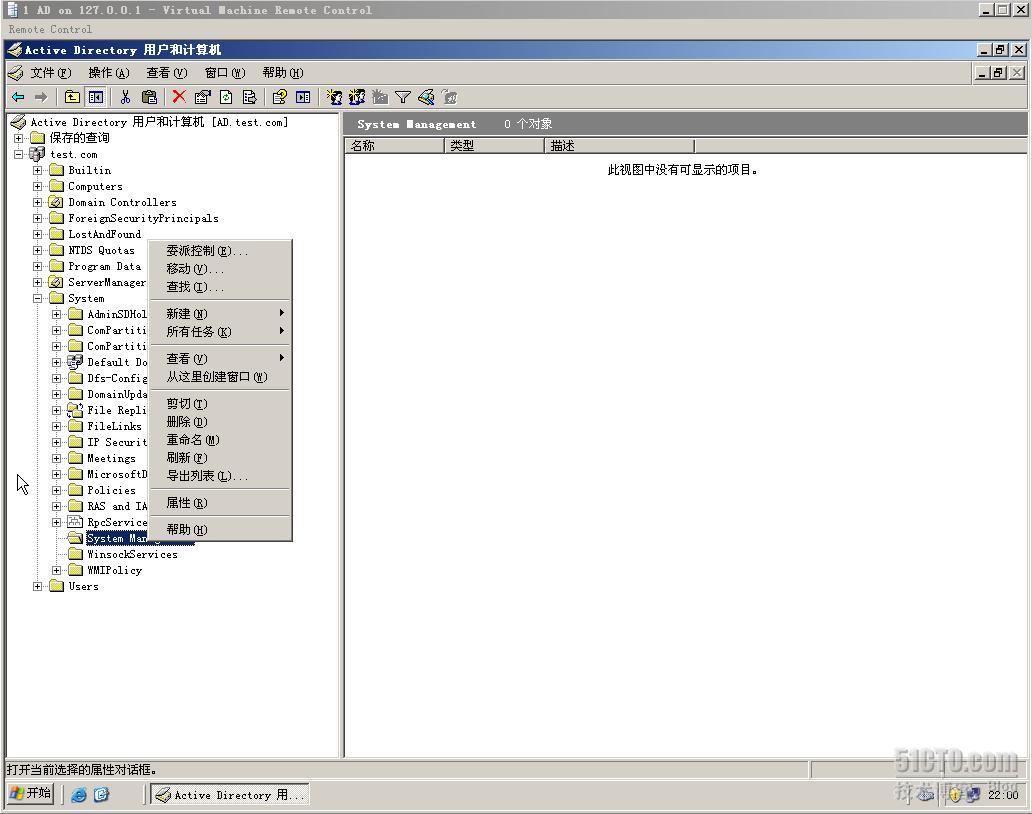Expand the Users container
The image size is (1032, 814).
pos(38,586)
